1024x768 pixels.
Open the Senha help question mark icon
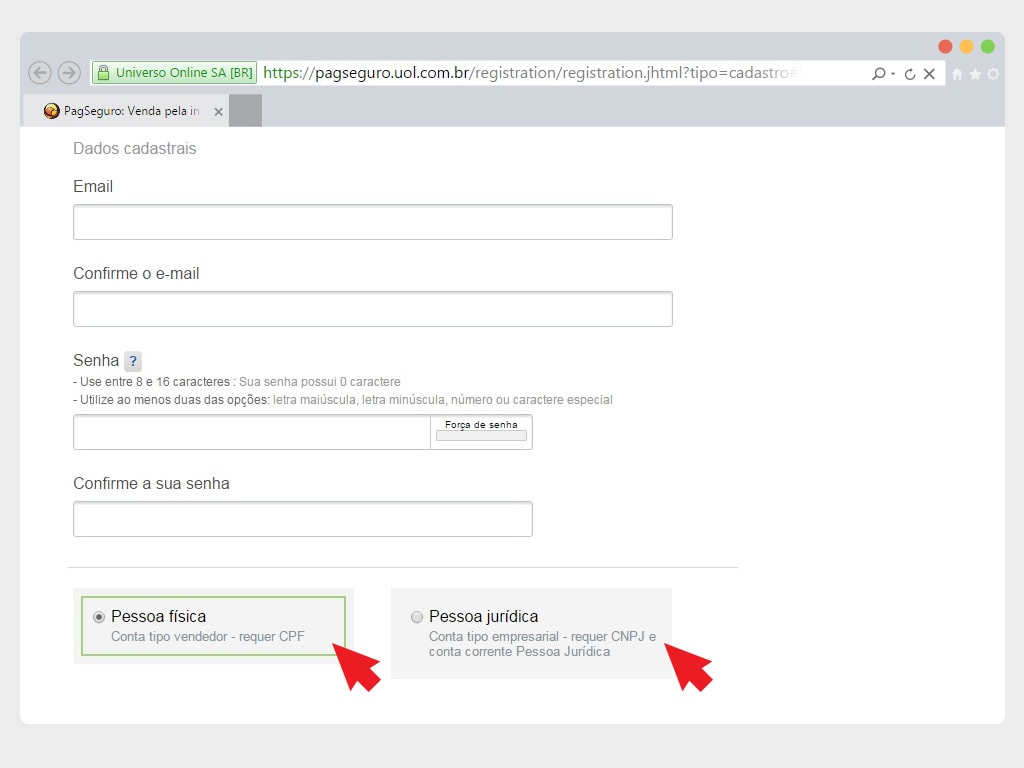pos(133,360)
